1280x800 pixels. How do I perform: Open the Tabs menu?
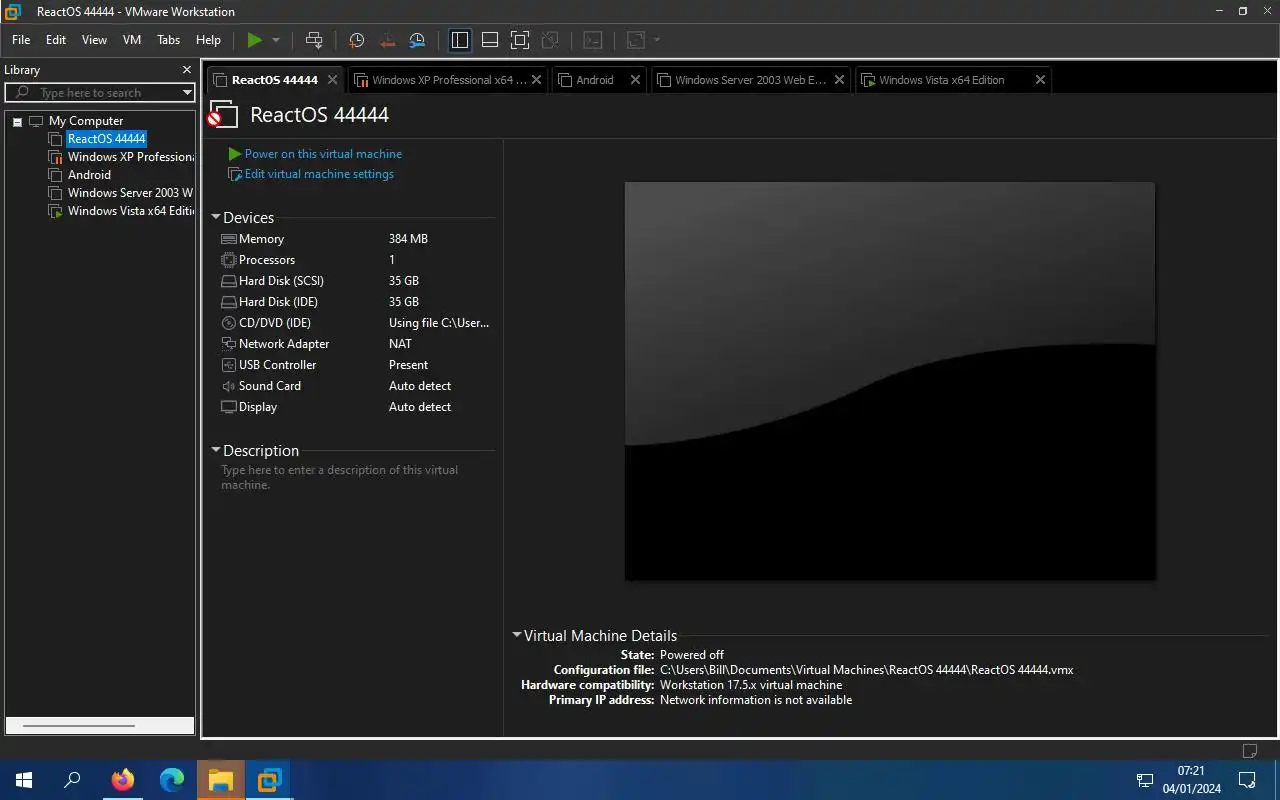169,40
